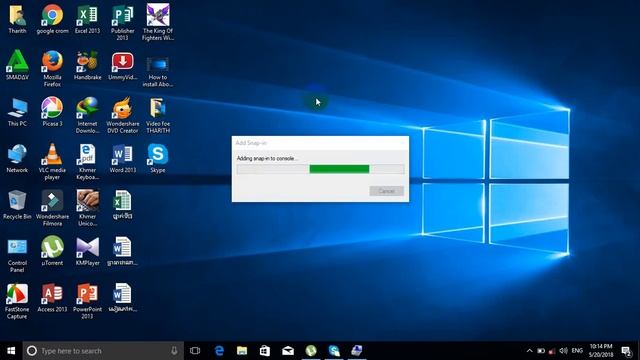Image resolution: width=640 pixels, height=360 pixels.
Task: Launch uTorrent desktop shortcut
Action: click(52, 251)
